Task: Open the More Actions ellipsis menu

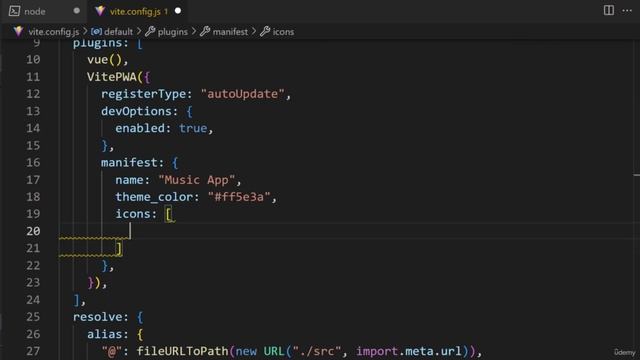Action: (627, 11)
